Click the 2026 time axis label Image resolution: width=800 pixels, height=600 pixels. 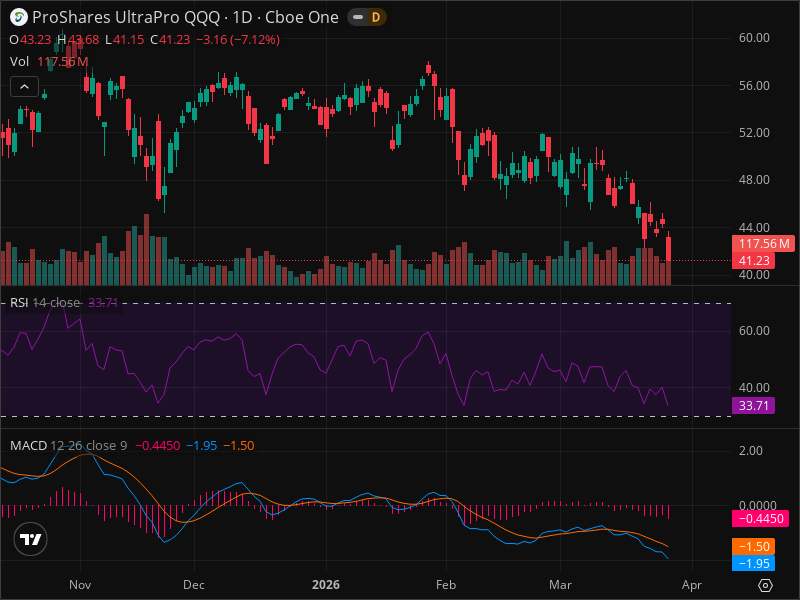[326, 585]
